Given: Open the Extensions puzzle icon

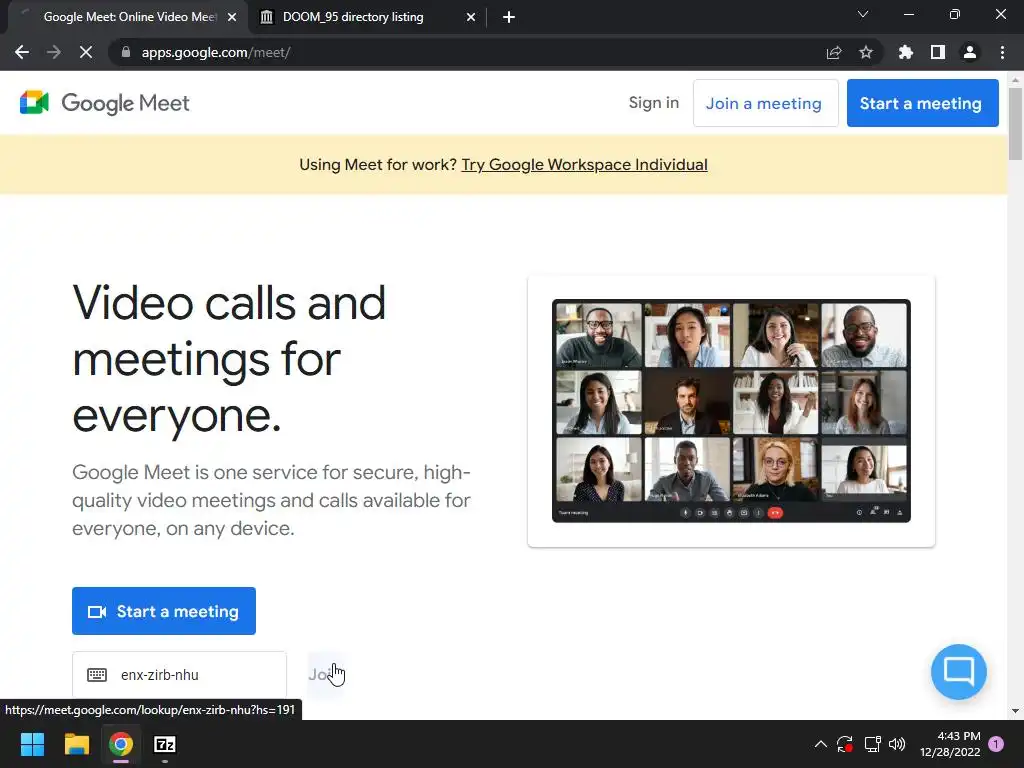Looking at the screenshot, I should (906, 52).
